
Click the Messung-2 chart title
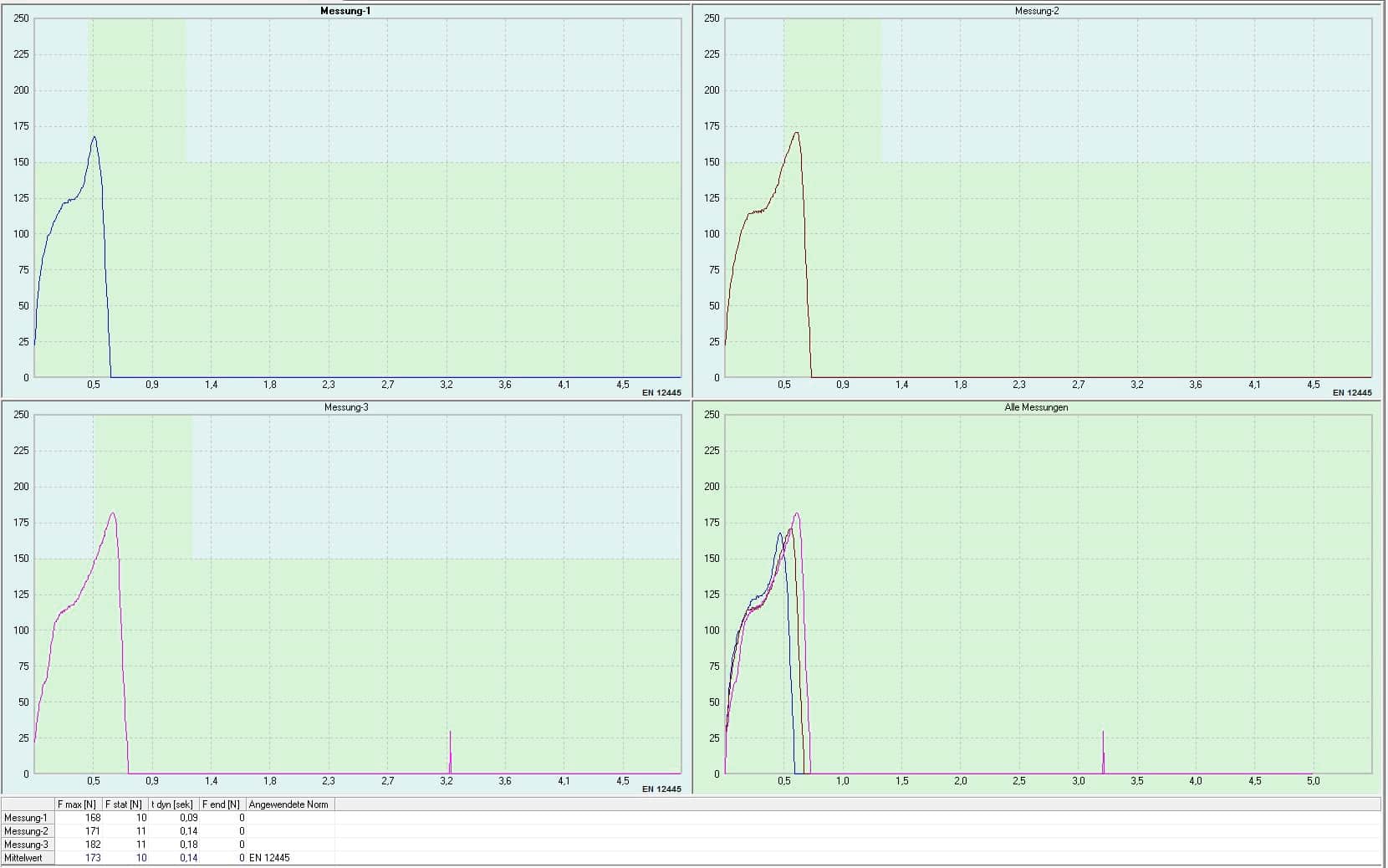(x=1036, y=11)
